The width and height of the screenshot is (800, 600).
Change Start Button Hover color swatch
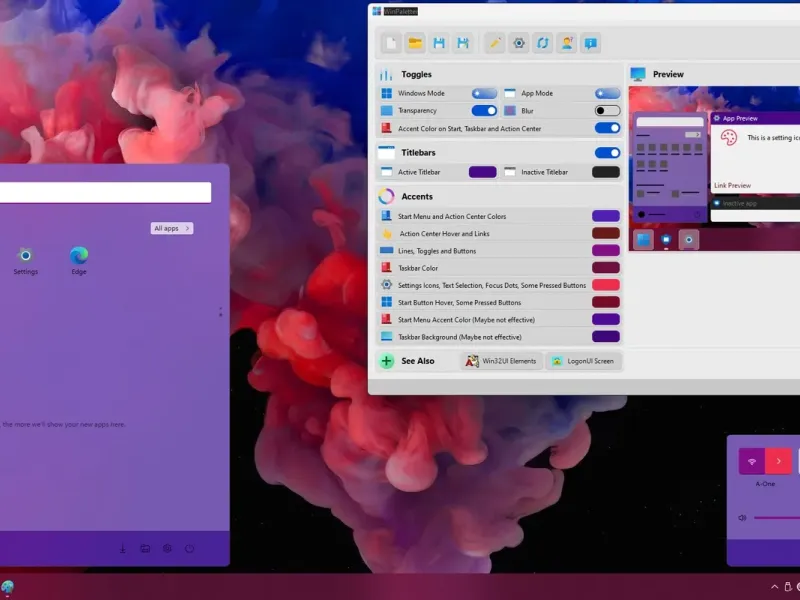point(606,302)
